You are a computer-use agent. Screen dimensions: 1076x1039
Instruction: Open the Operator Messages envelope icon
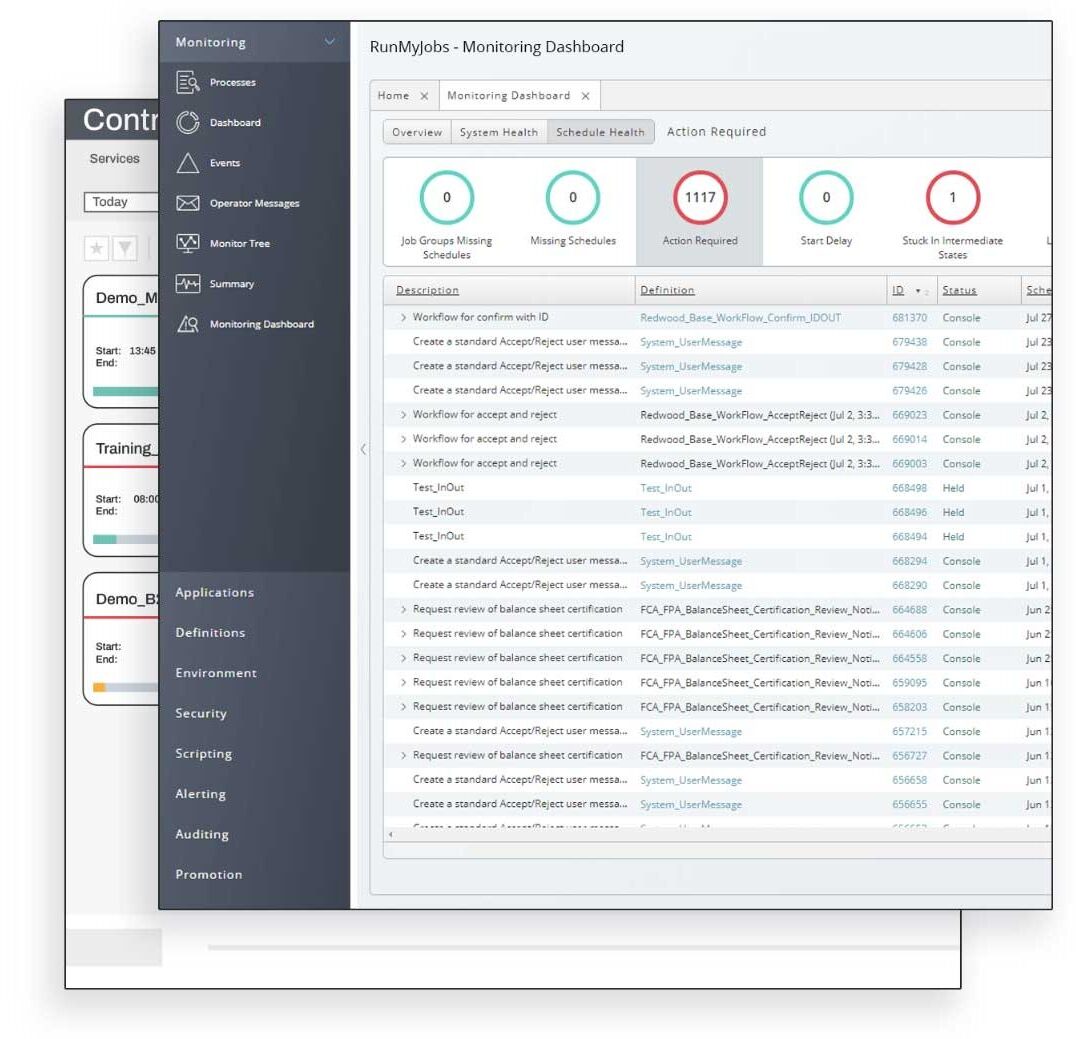188,203
